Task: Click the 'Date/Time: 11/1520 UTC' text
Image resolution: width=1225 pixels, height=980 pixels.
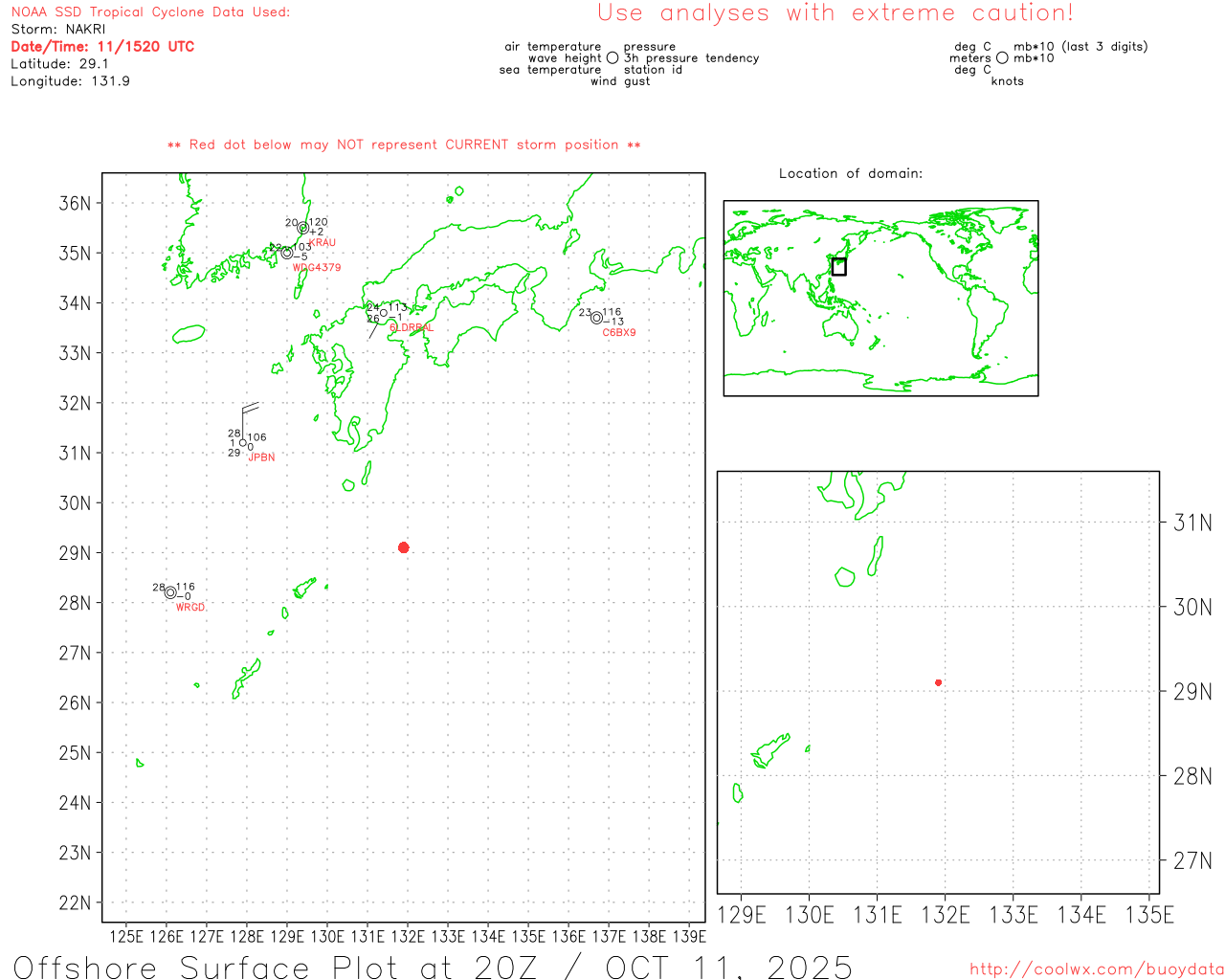Action: [x=102, y=47]
